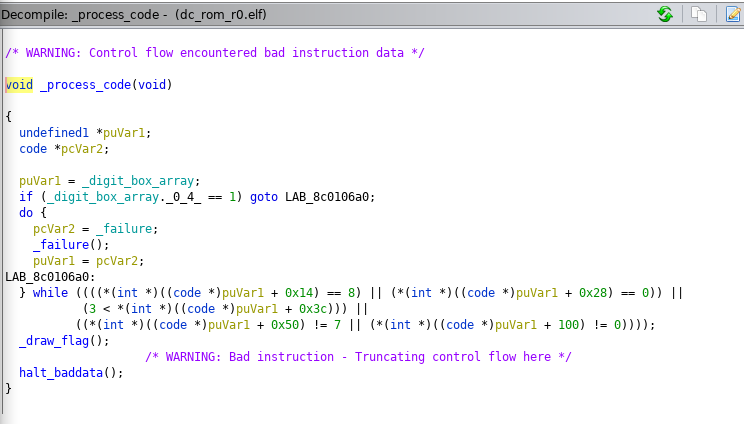Image resolution: width=744 pixels, height=424 pixels.
Task: Click the 'puVar1 = pcVar2;' statement
Action: click(x=88, y=261)
